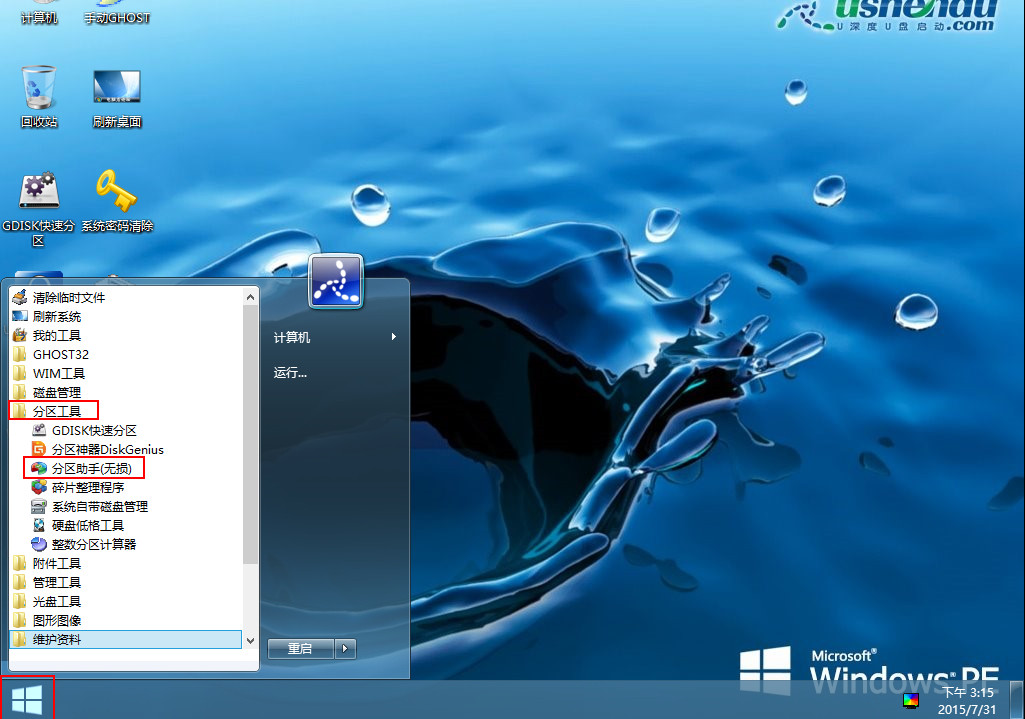The width and height of the screenshot is (1025, 719).
Task: Click the 重启 restart button
Action: pyautogui.click(x=301, y=648)
